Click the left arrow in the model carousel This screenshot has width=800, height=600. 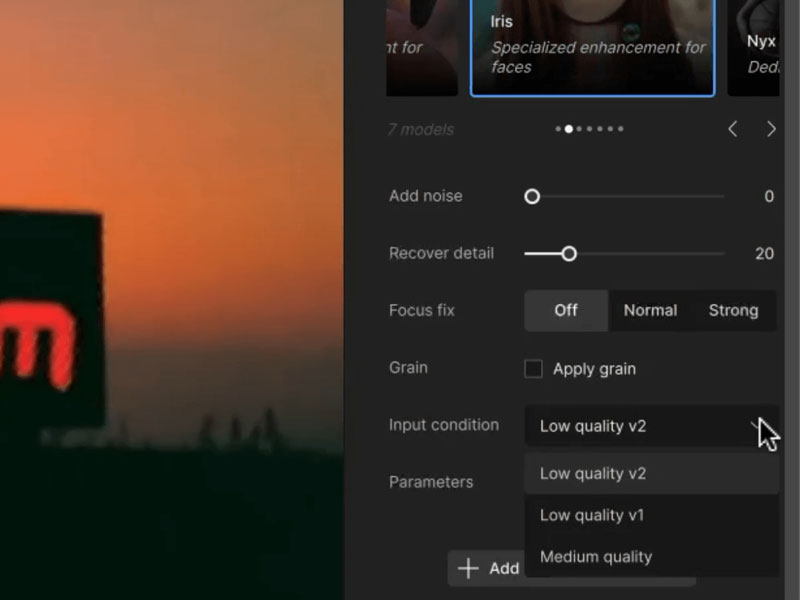click(x=732, y=128)
